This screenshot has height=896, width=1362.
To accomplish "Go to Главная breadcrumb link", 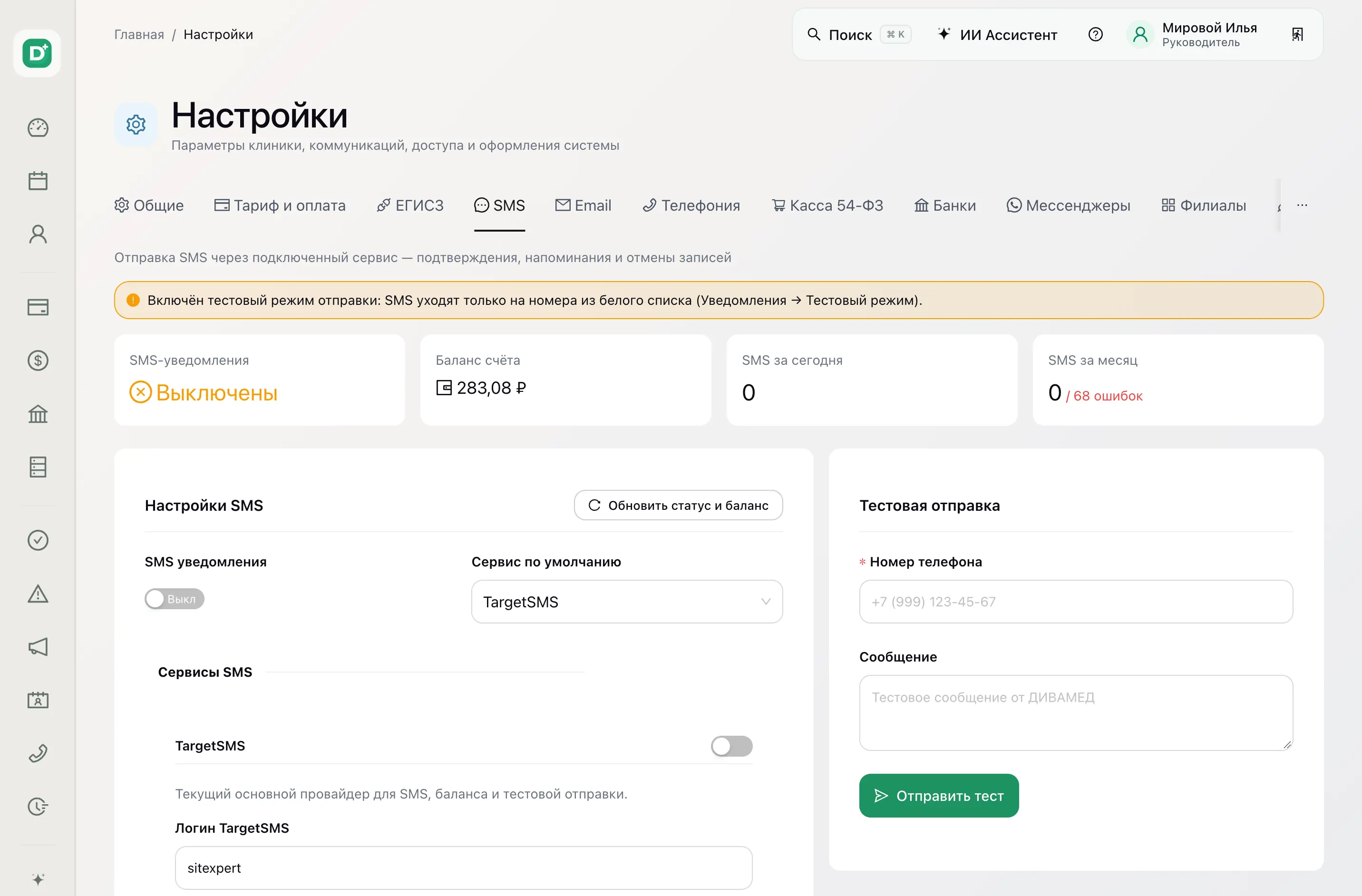I will (139, 34).
